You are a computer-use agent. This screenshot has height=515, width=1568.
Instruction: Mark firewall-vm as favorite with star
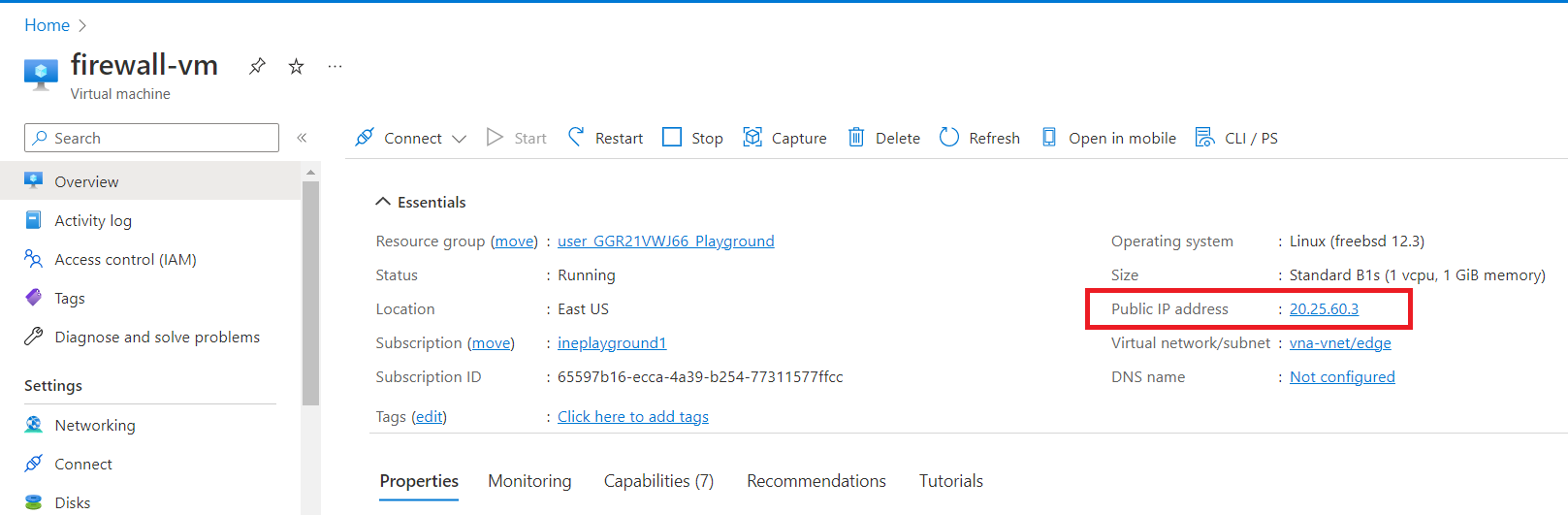[297, 66]
